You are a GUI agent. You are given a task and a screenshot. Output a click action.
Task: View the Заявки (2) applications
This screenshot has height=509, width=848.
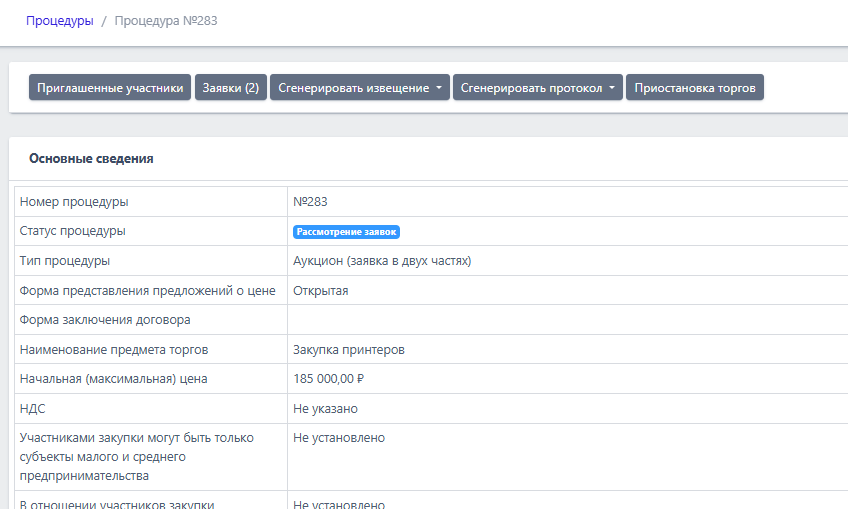pos(231,88)
